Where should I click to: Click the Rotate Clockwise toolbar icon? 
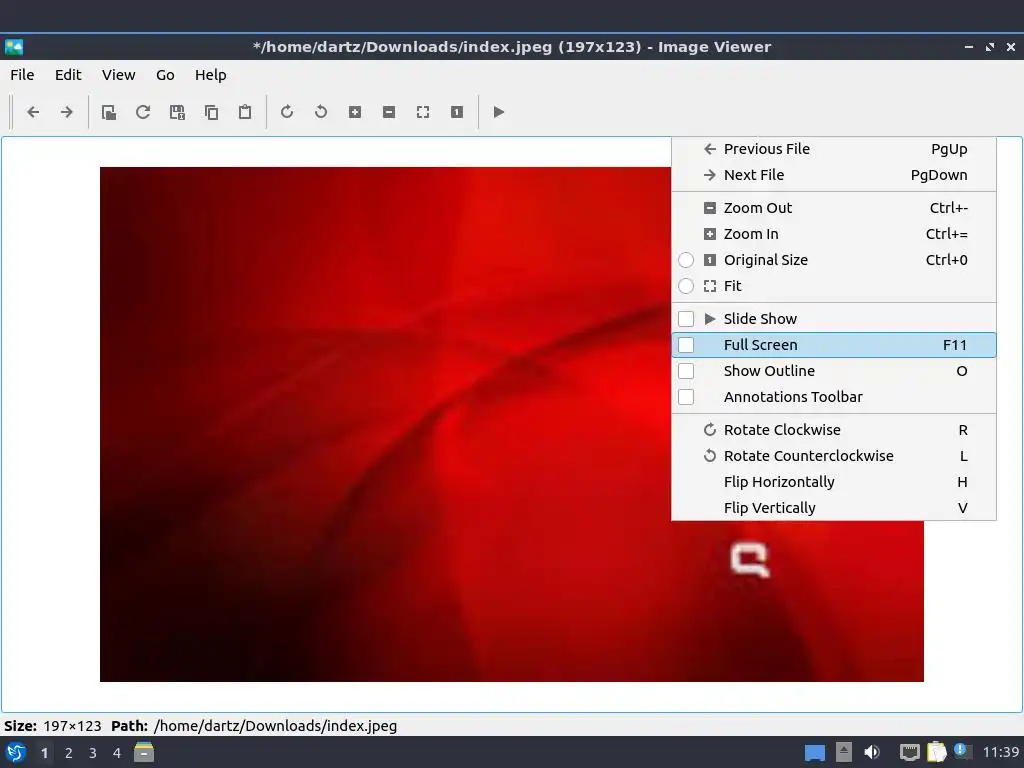[x=287, y=112]
